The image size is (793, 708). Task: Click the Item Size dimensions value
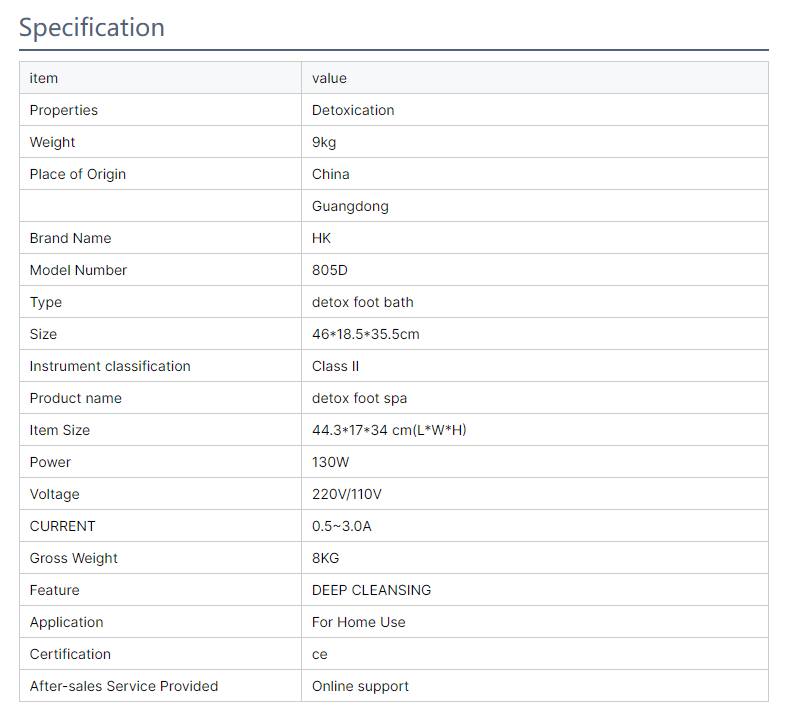pos(389,430)
